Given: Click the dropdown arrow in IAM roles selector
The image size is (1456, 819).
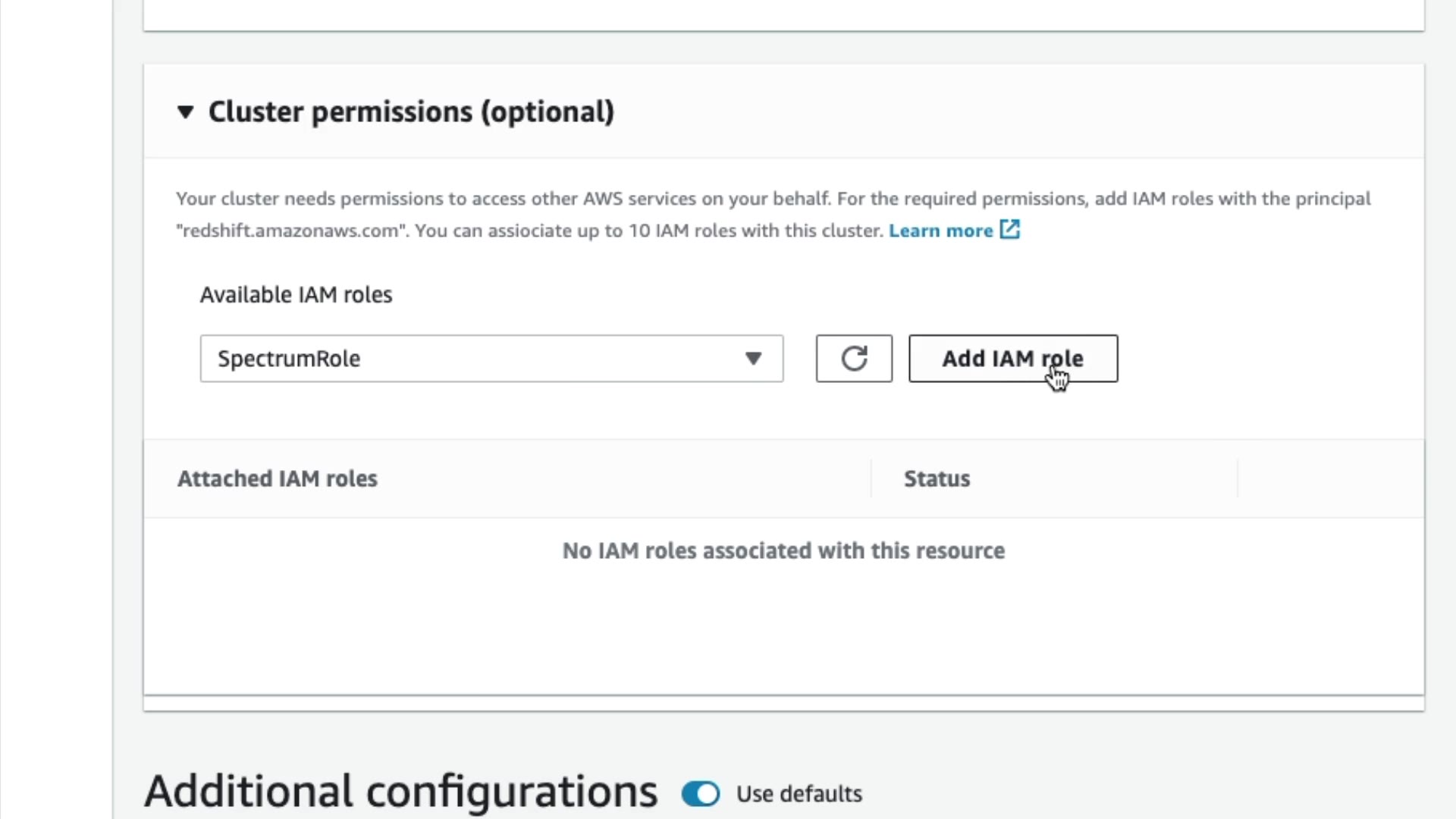Looking at the screenshot, I should (752, 359).
